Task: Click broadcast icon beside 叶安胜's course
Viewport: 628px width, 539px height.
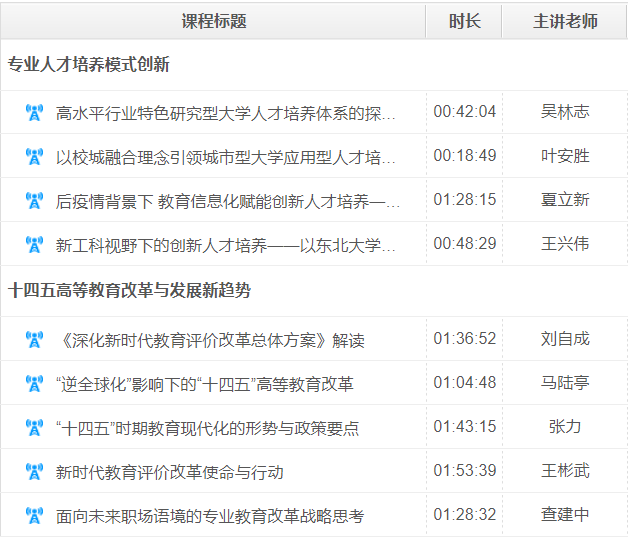Action: pos(34,157)
